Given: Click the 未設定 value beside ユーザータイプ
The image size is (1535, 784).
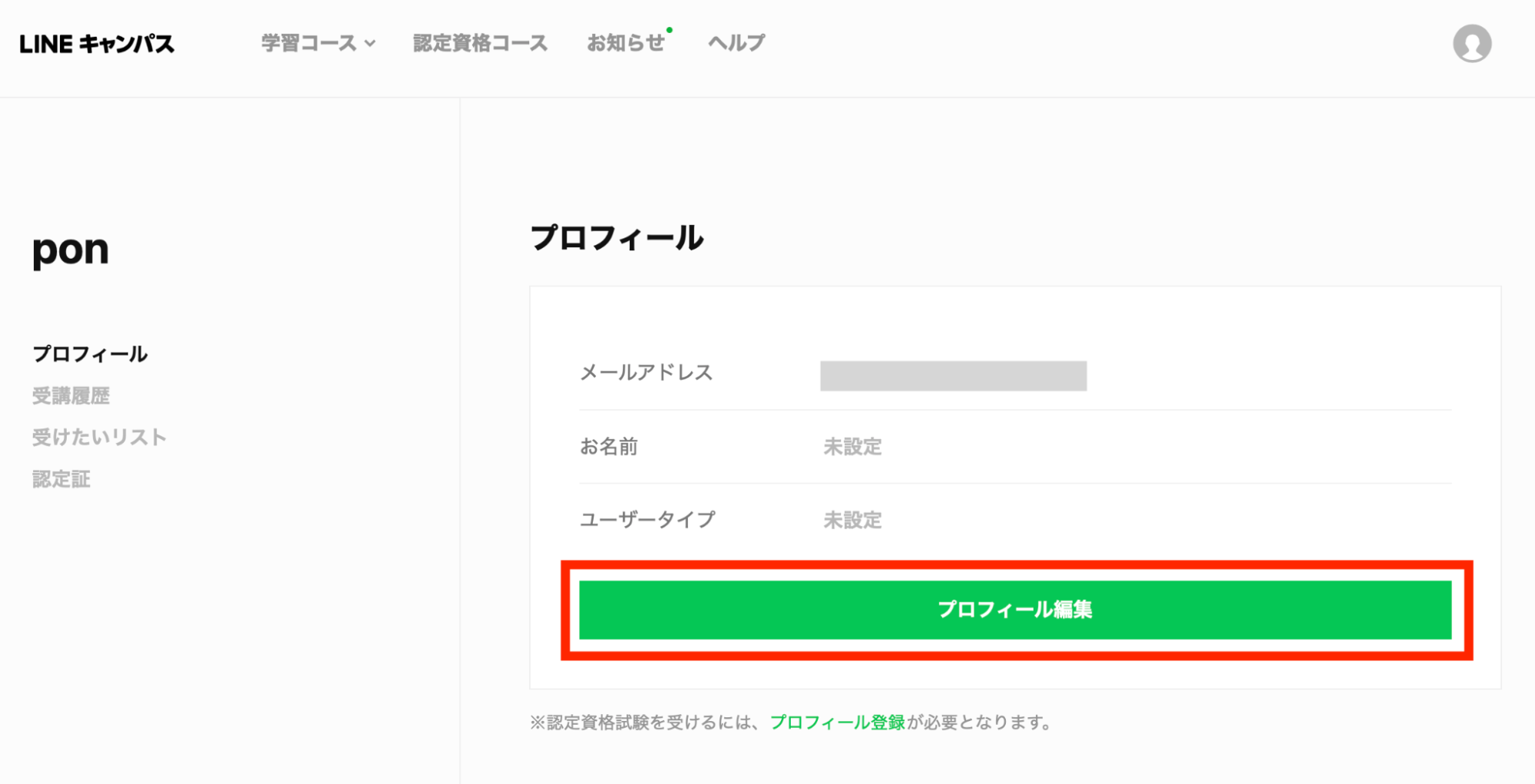Looking at the screenshot, I should pyautogui.click(x=852, y=520).
